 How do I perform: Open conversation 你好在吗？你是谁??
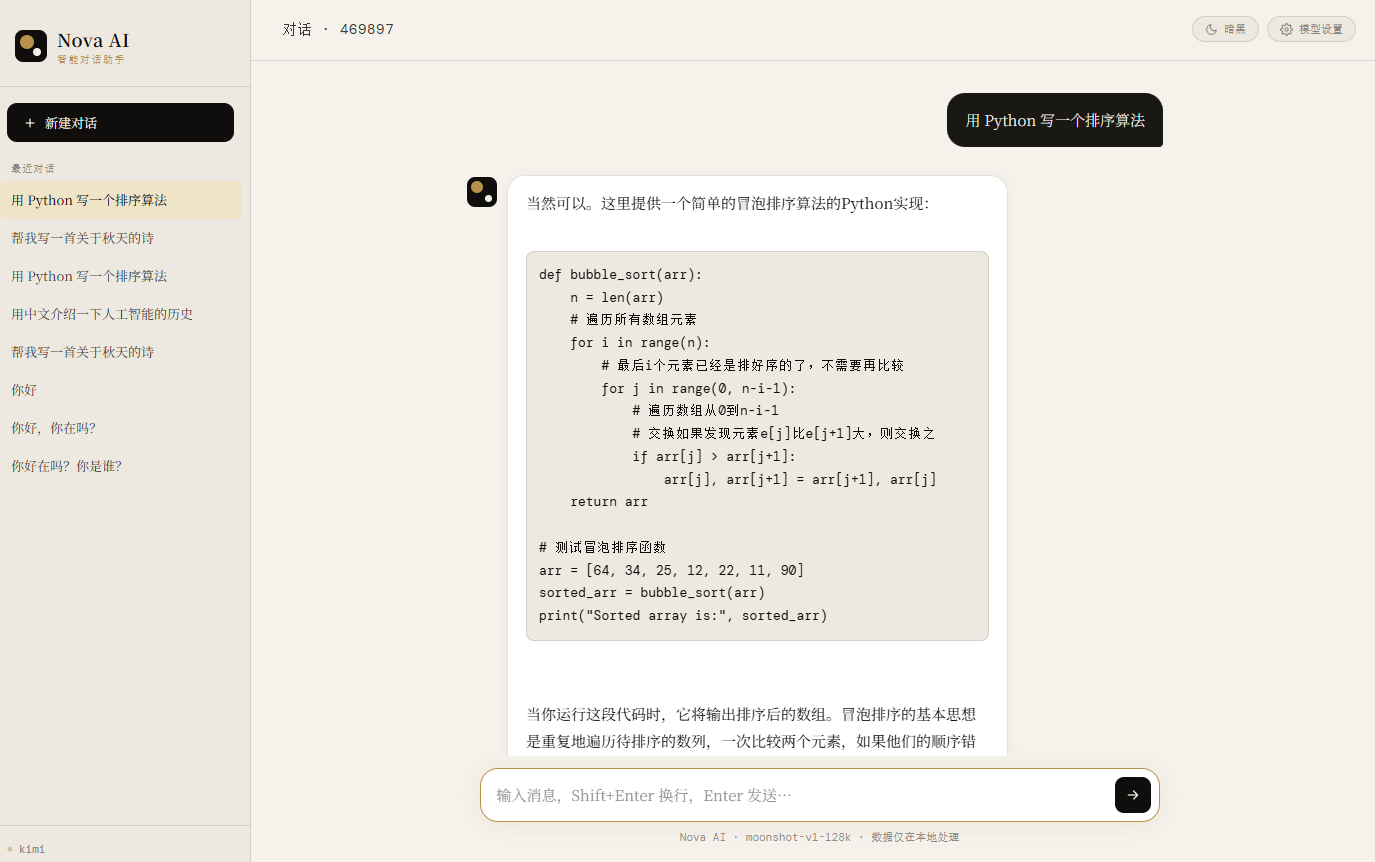[65, 466]
